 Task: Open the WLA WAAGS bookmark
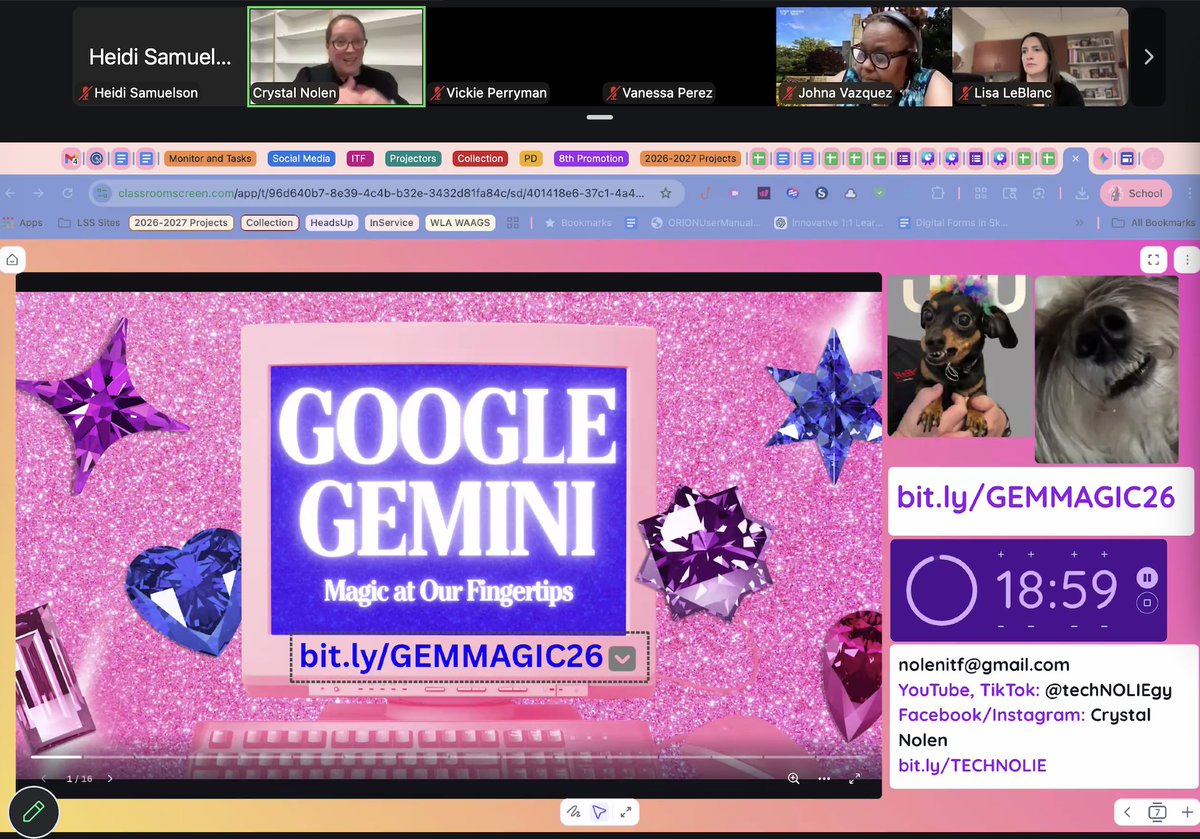click(x=460, y=223)
